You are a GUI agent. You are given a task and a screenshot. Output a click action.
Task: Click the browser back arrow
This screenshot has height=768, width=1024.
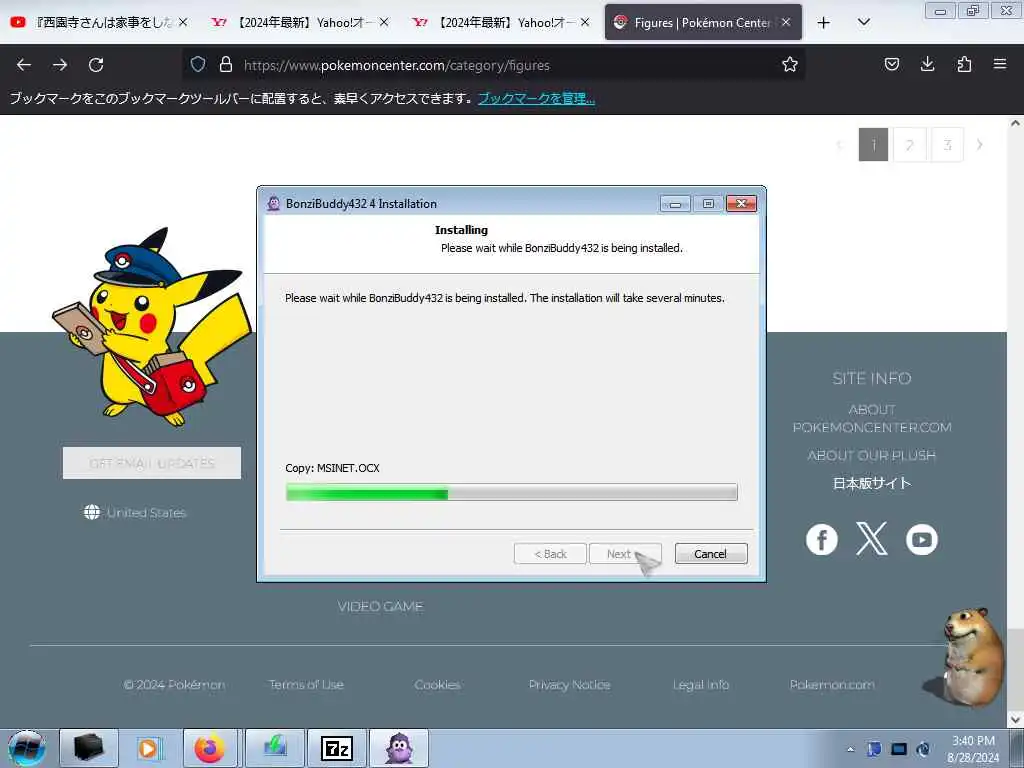pos(24,65)
